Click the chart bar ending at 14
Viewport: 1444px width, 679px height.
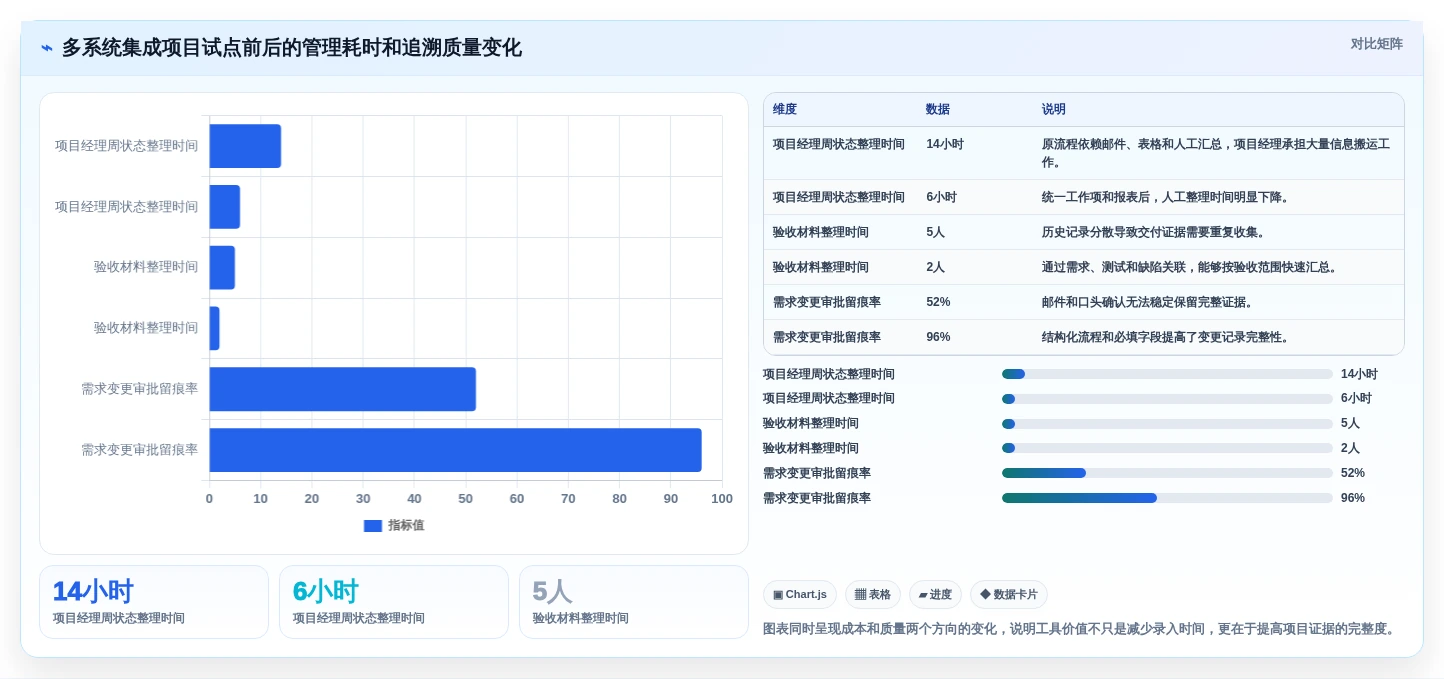(x=245, y=146)
